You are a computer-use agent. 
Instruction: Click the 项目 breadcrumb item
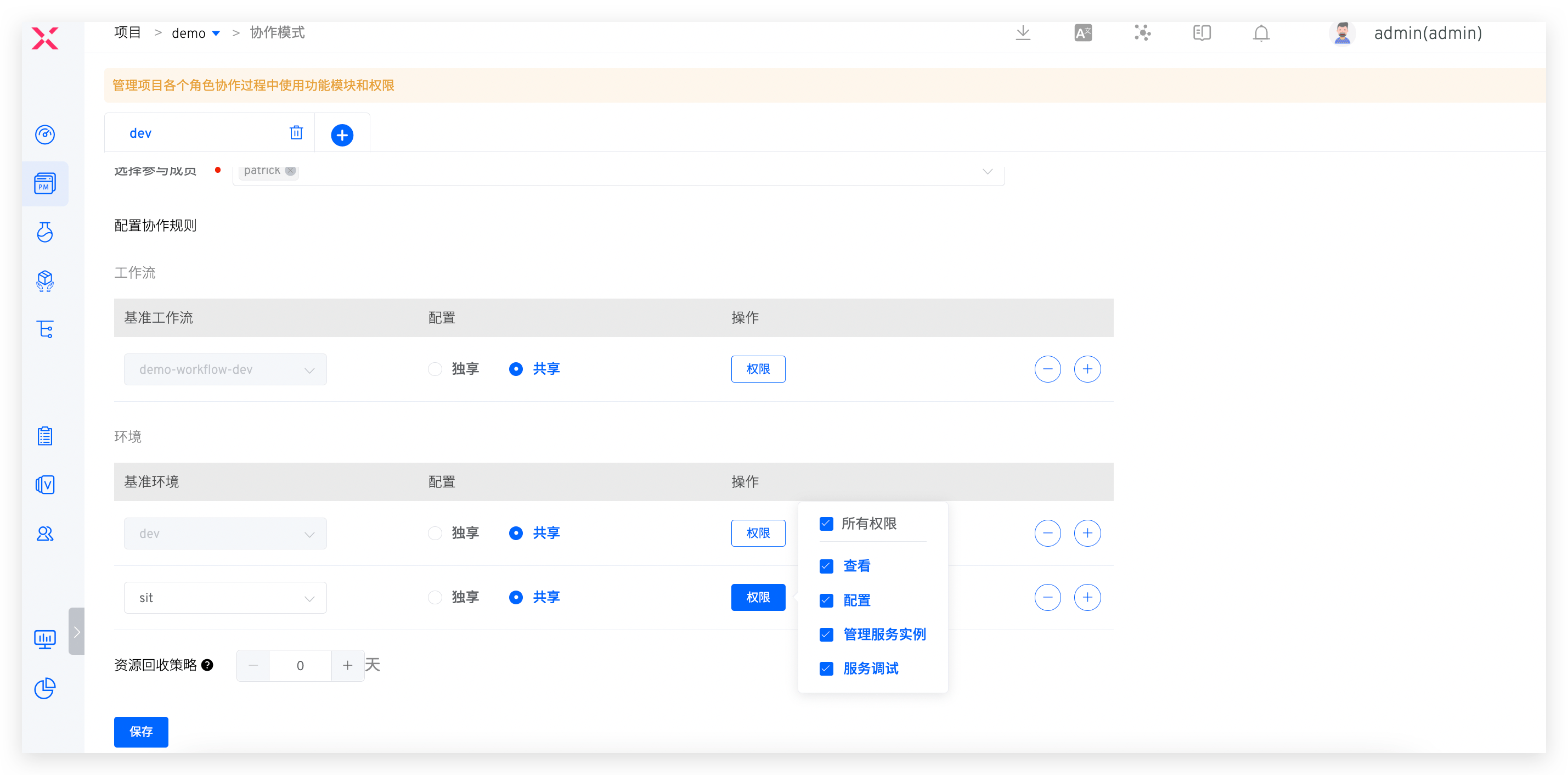(x=127, y=32)
